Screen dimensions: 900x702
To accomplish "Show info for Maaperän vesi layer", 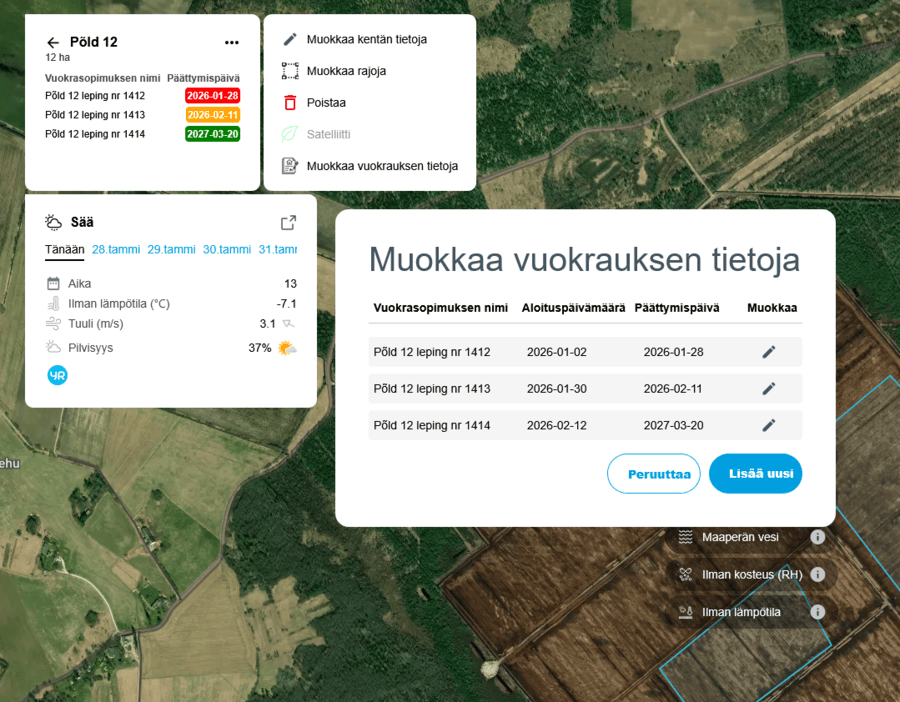I will coord(817,537).
